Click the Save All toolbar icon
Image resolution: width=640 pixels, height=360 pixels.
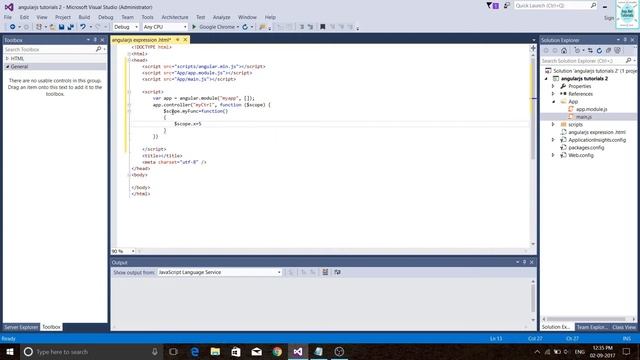[x=70, y=27]
